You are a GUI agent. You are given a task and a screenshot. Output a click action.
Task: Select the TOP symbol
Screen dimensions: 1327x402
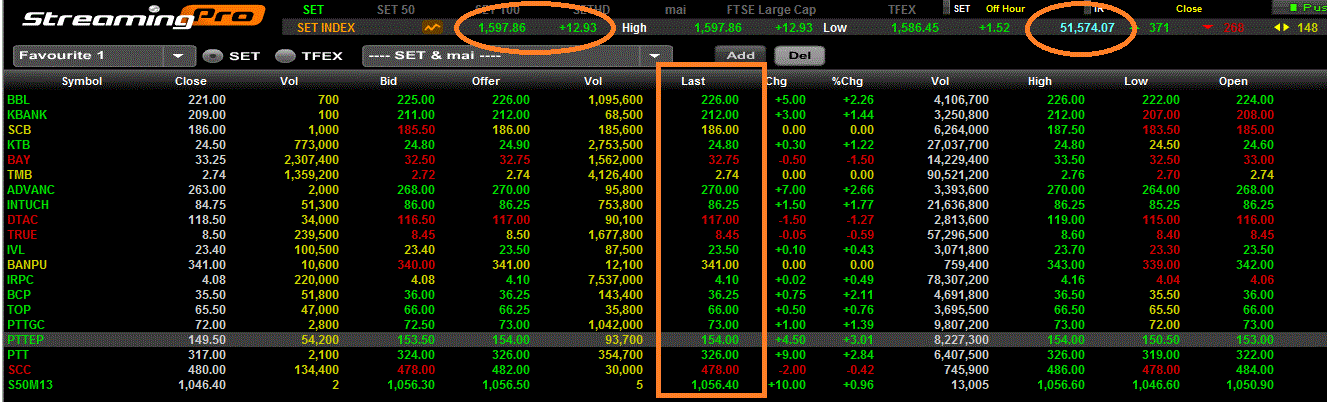18,310
